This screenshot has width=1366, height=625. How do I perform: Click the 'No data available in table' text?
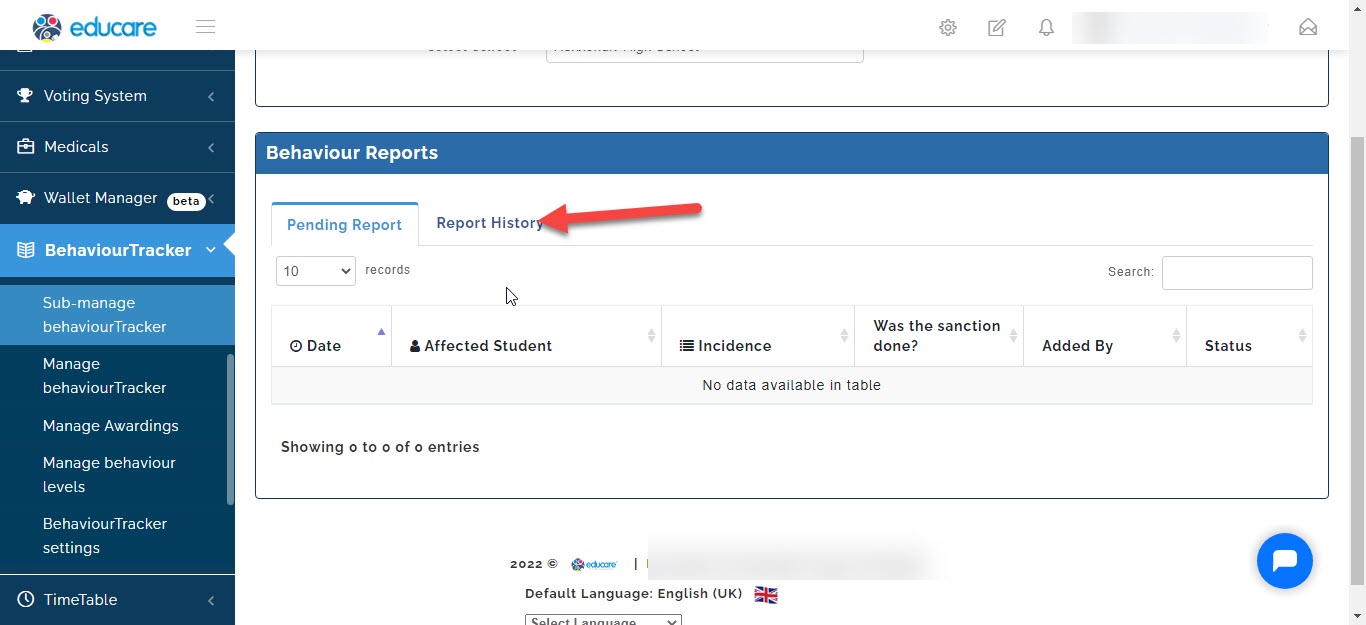791,385
